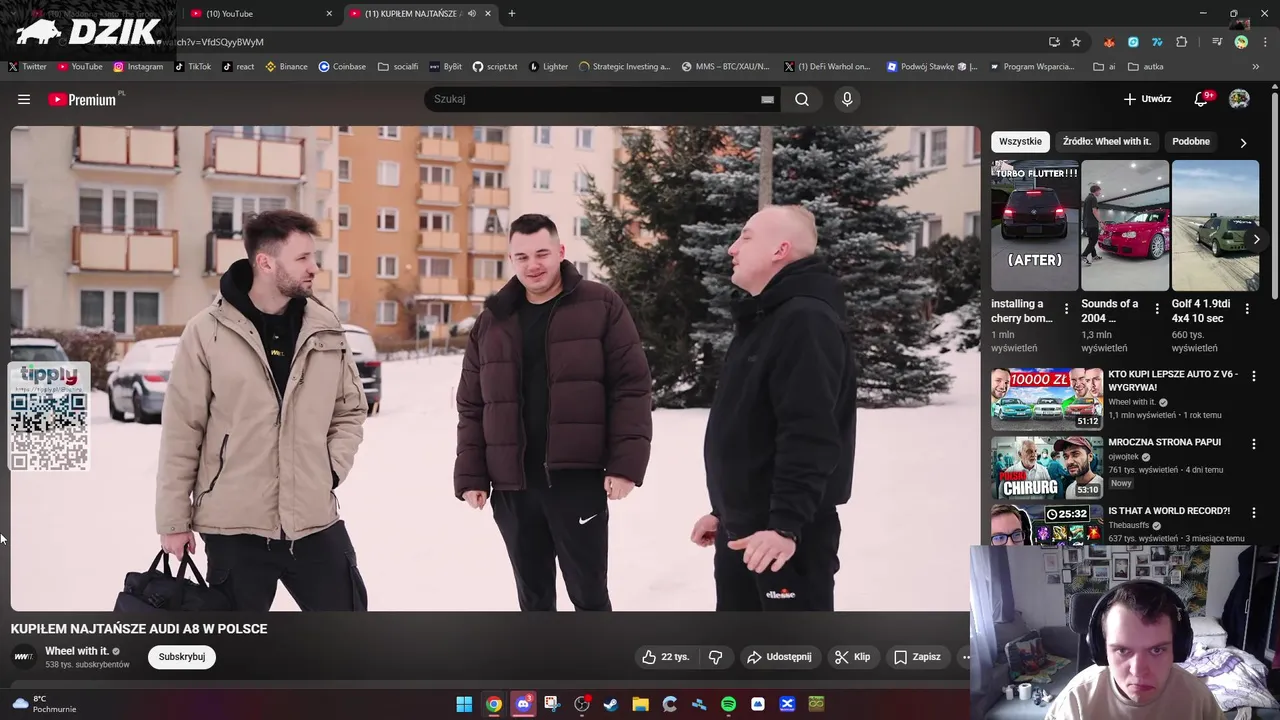This screenshot has height=720, width=1280.
Task: Open the 'Wheel with it.' channel name link
Action: click(77, 651)
